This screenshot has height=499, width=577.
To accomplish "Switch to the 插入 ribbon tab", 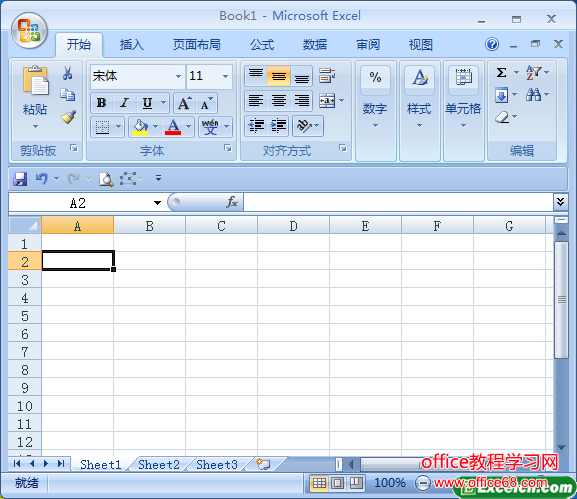I will [x=131, y=45].
